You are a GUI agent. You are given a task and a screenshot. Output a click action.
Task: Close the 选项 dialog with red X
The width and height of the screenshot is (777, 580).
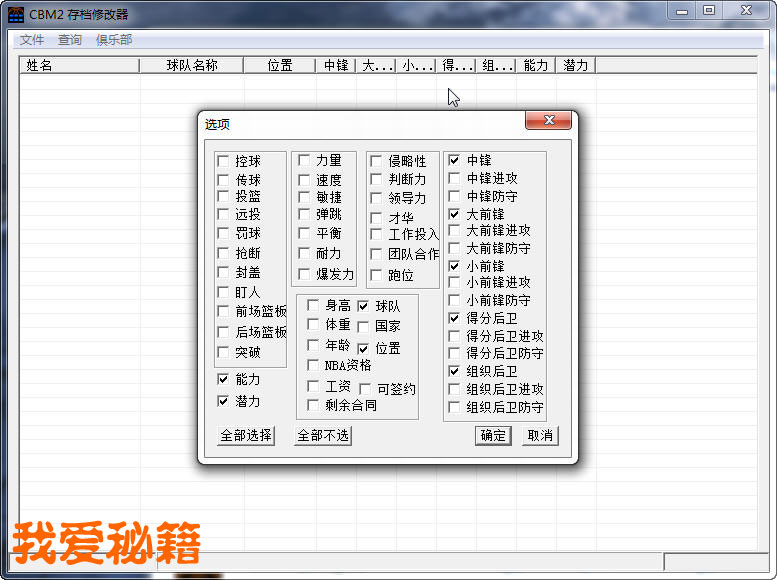tap(547, 121)
